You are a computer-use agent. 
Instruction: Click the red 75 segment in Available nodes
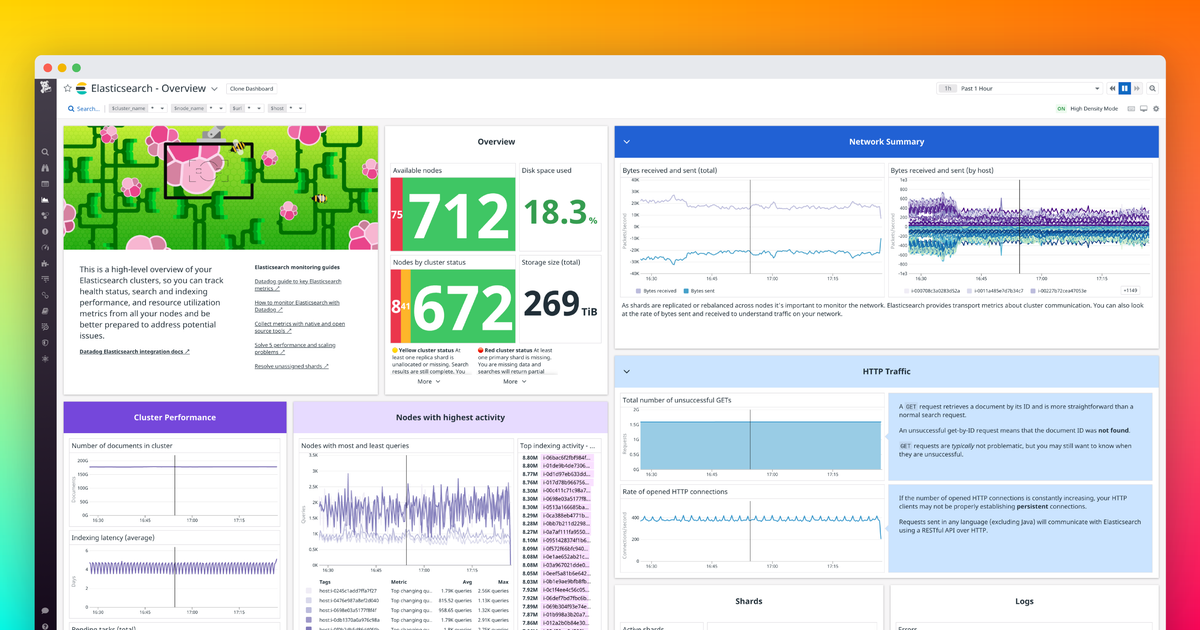click(396, 215)
